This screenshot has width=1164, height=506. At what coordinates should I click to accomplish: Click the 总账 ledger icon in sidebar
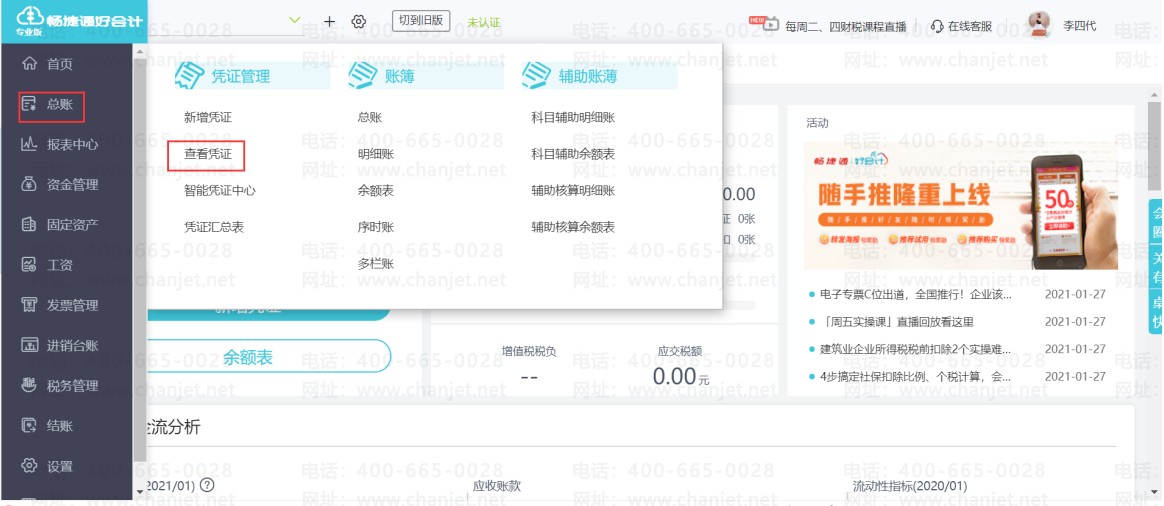tap(30, 105)
